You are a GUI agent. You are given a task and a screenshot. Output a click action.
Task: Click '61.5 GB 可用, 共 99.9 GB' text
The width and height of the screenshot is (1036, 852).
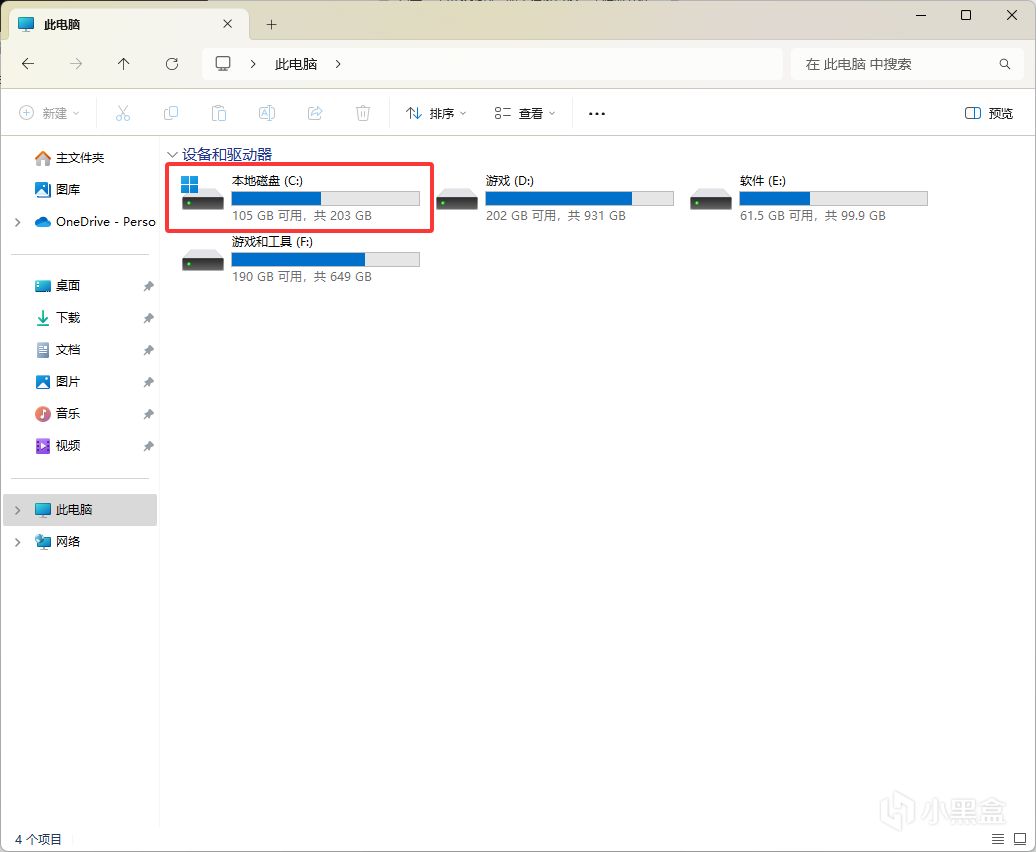(x=813, y=216)
